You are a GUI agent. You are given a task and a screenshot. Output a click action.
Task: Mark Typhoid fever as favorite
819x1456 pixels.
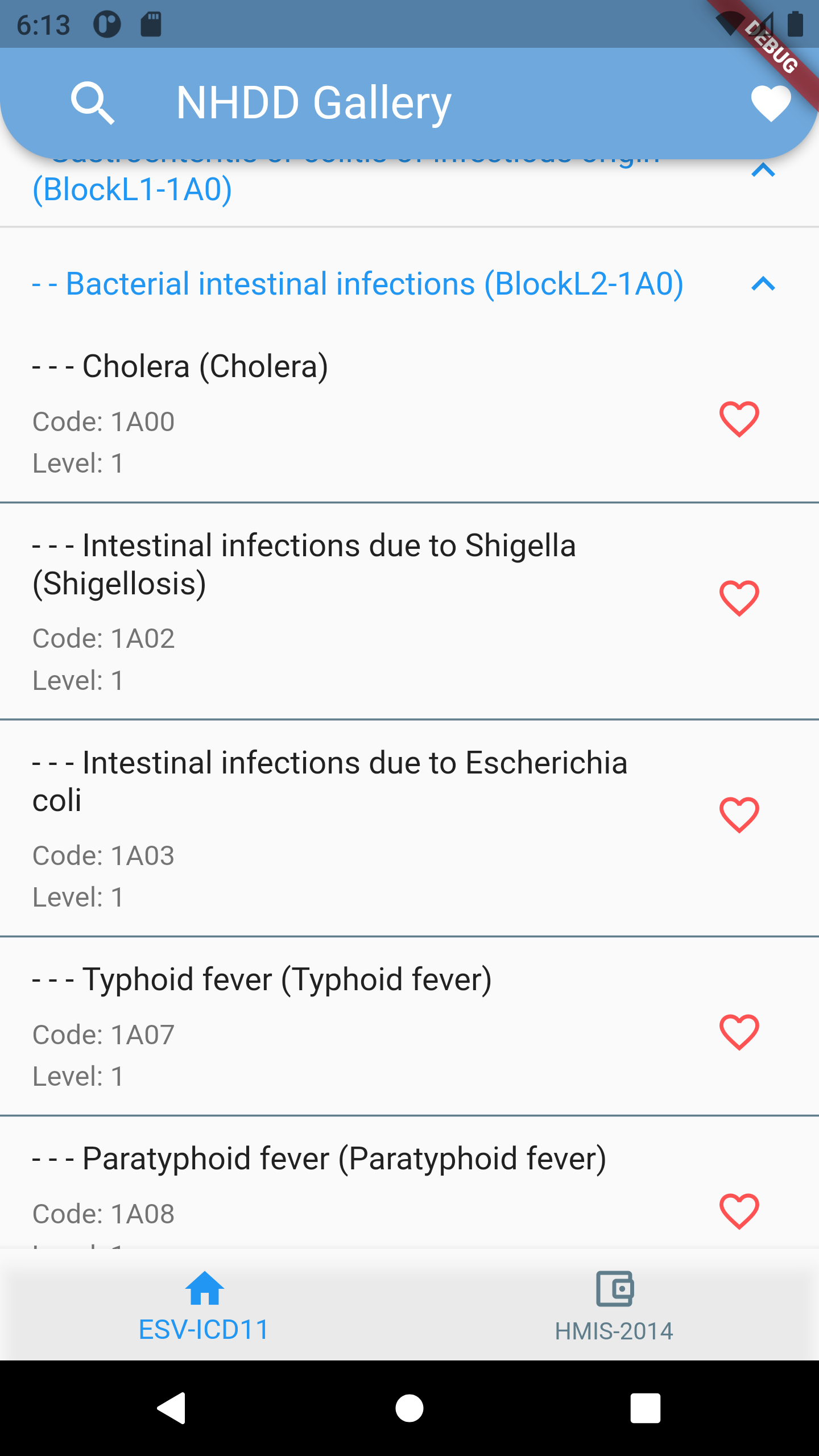pyautogui.click(x=739, y=1032)
